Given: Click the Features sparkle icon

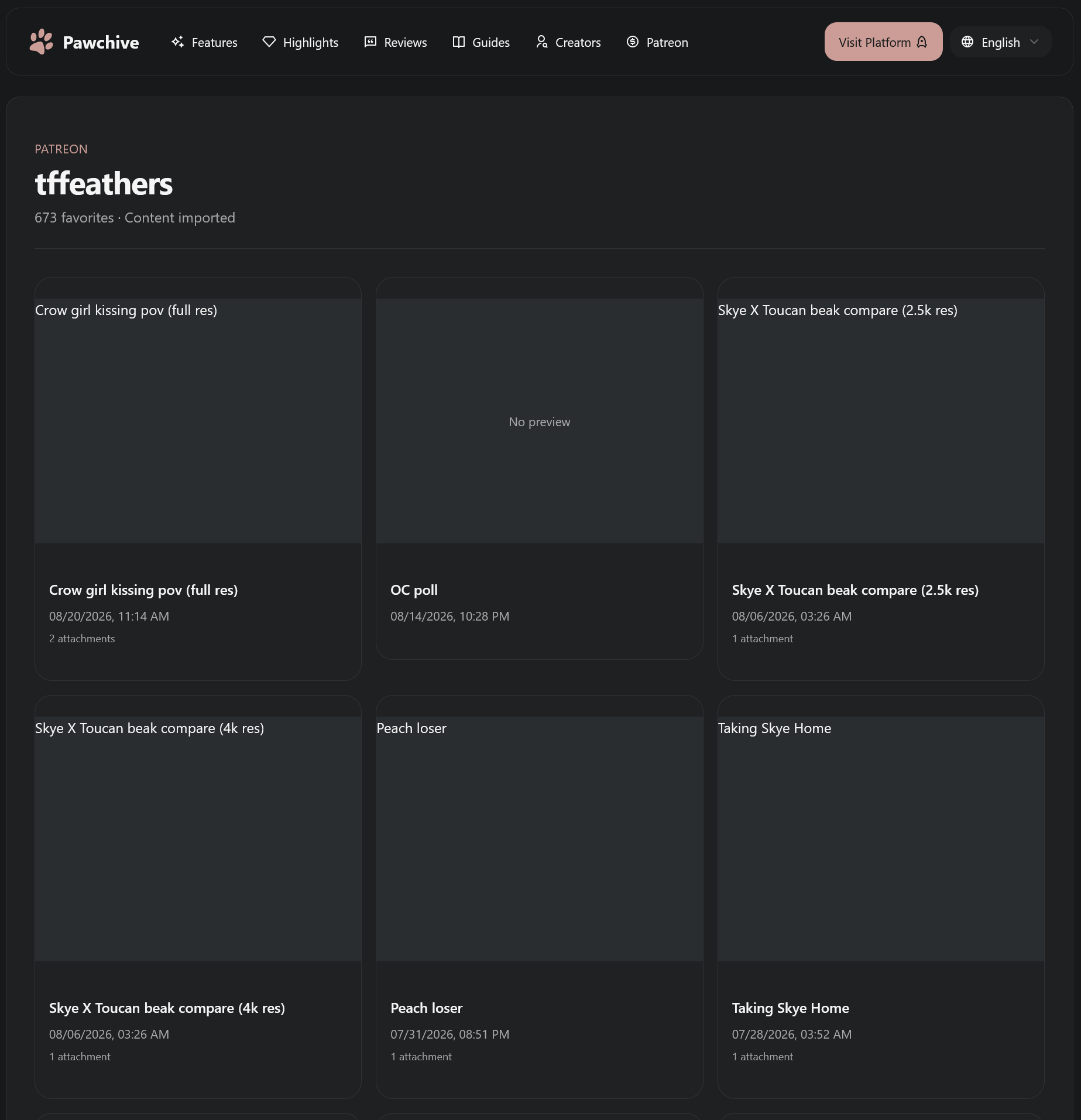Looking at the screenshot, I should (178, 42).
